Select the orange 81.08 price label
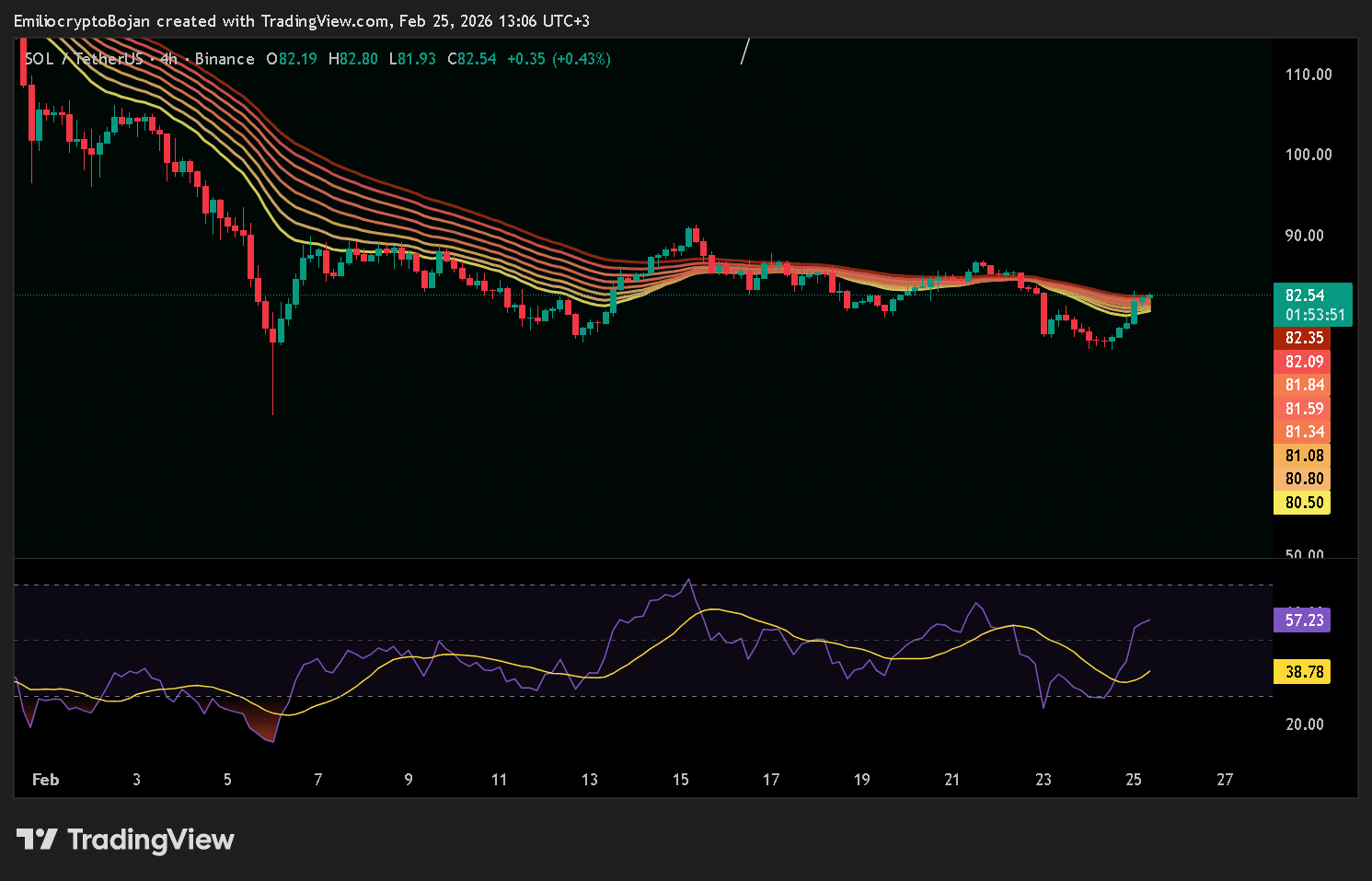 (x=1304, y=456)
